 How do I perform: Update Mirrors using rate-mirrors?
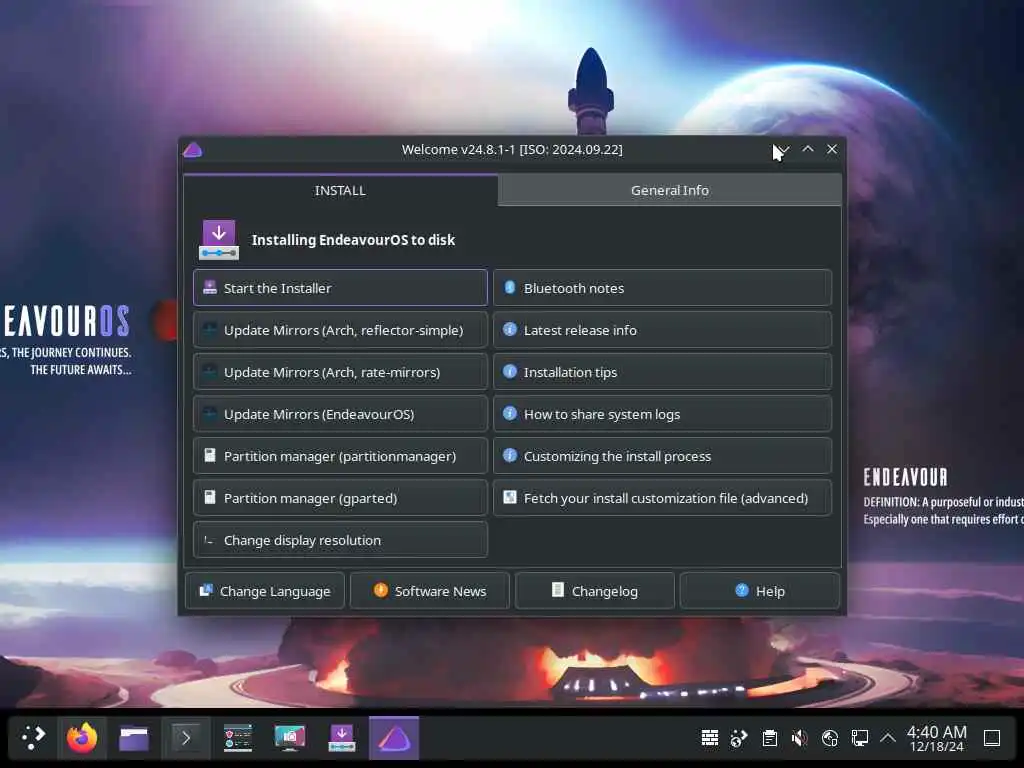pos(340,372)
